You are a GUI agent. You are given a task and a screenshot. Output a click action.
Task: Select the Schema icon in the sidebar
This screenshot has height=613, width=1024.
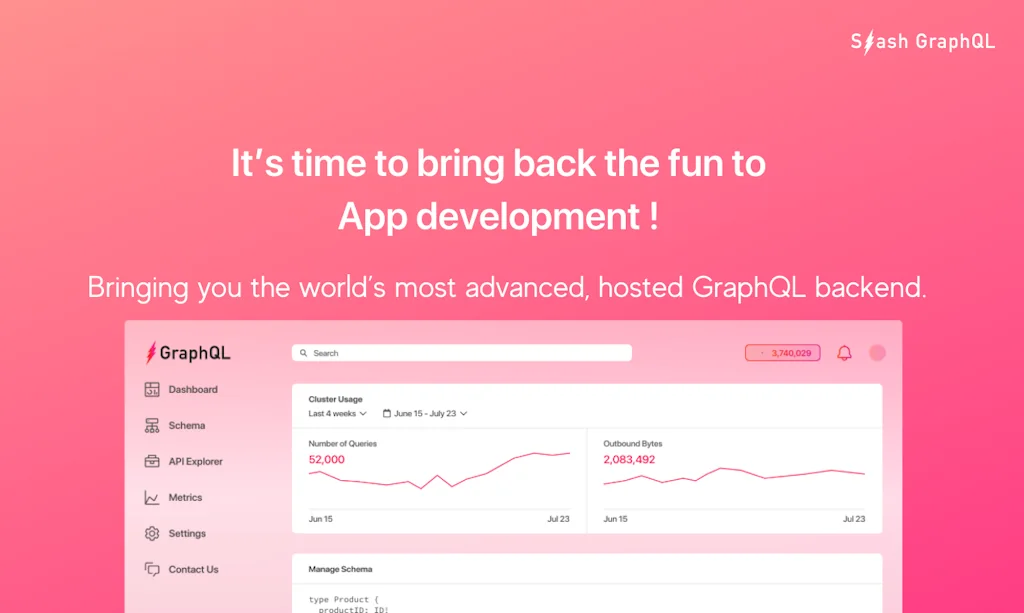(x=152, y=425)
